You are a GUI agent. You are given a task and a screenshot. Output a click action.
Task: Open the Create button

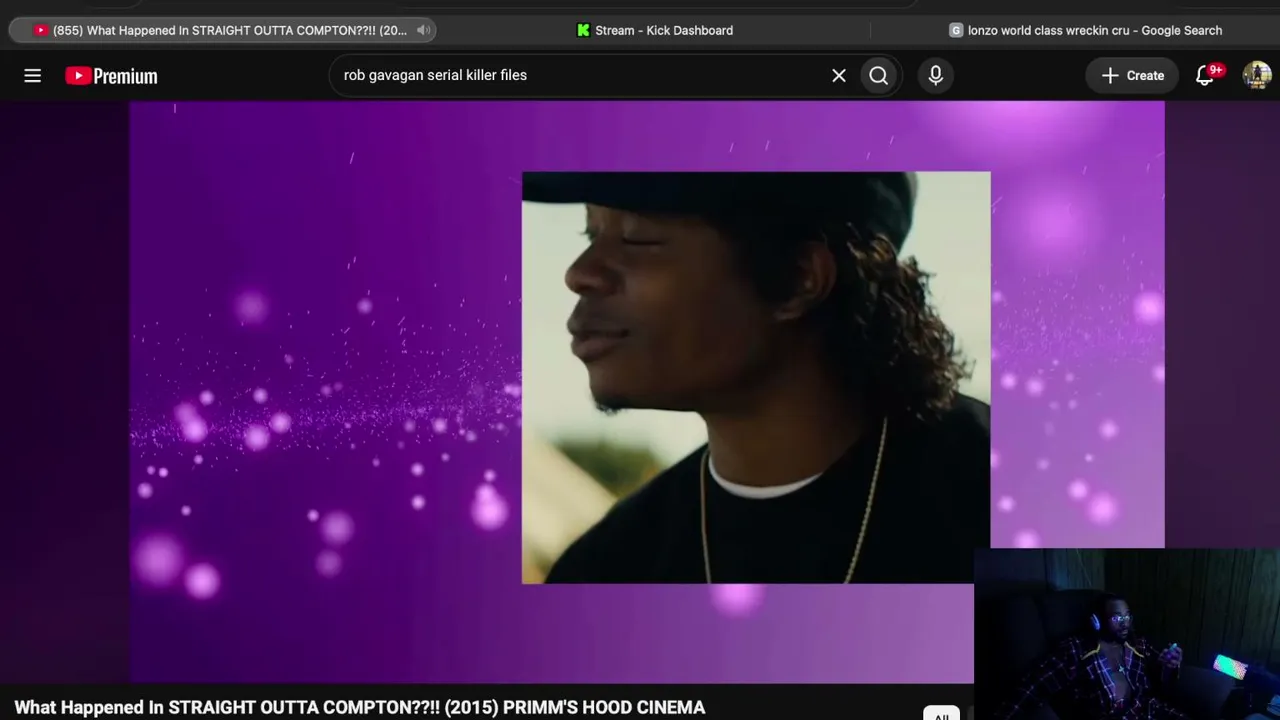tap(1133, 76)
